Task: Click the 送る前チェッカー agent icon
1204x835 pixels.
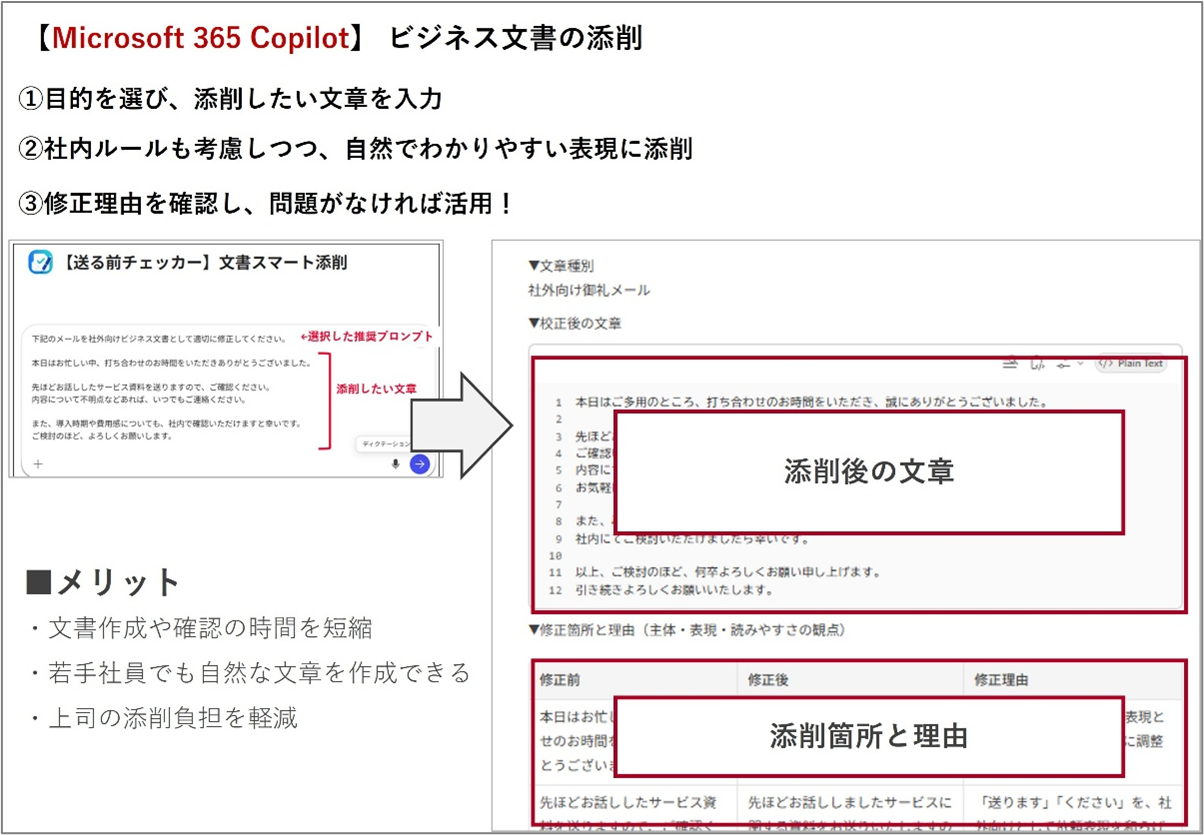Action: (40, 263)
